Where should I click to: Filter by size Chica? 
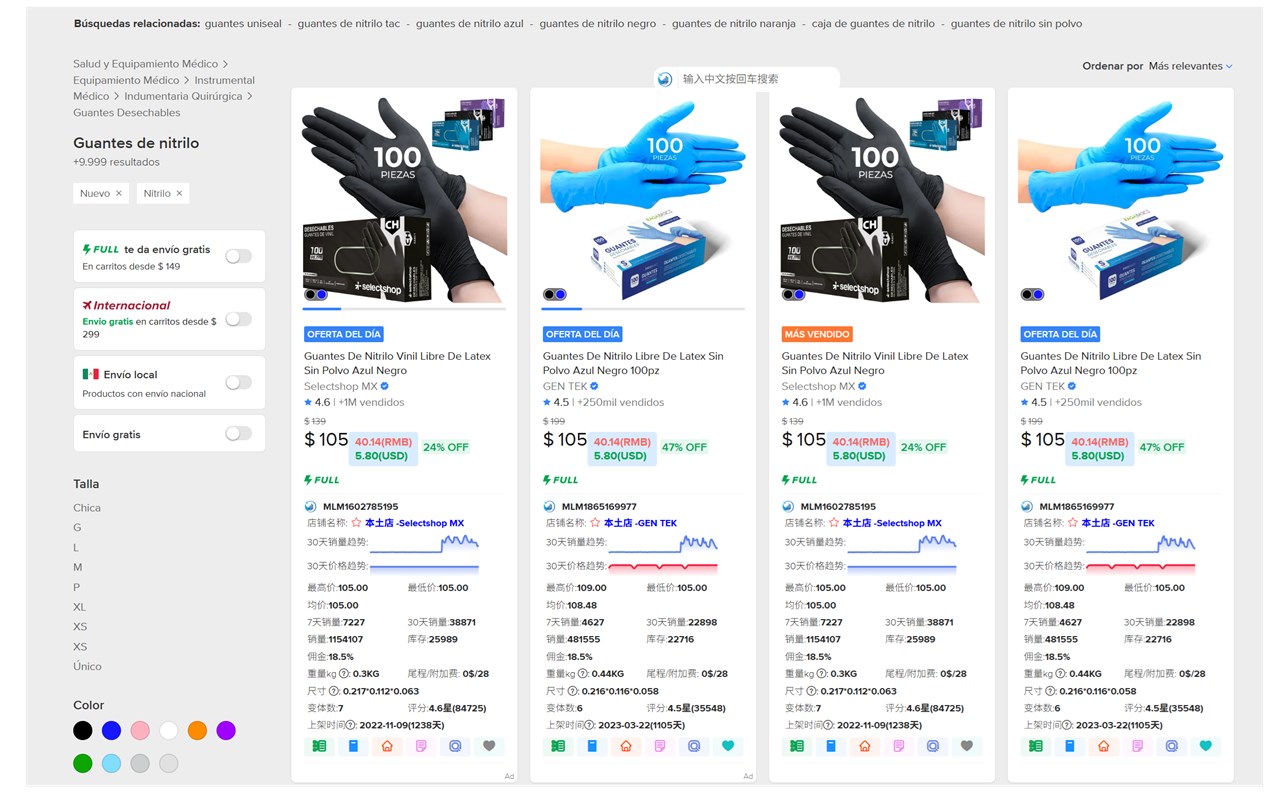coord(87,508)
